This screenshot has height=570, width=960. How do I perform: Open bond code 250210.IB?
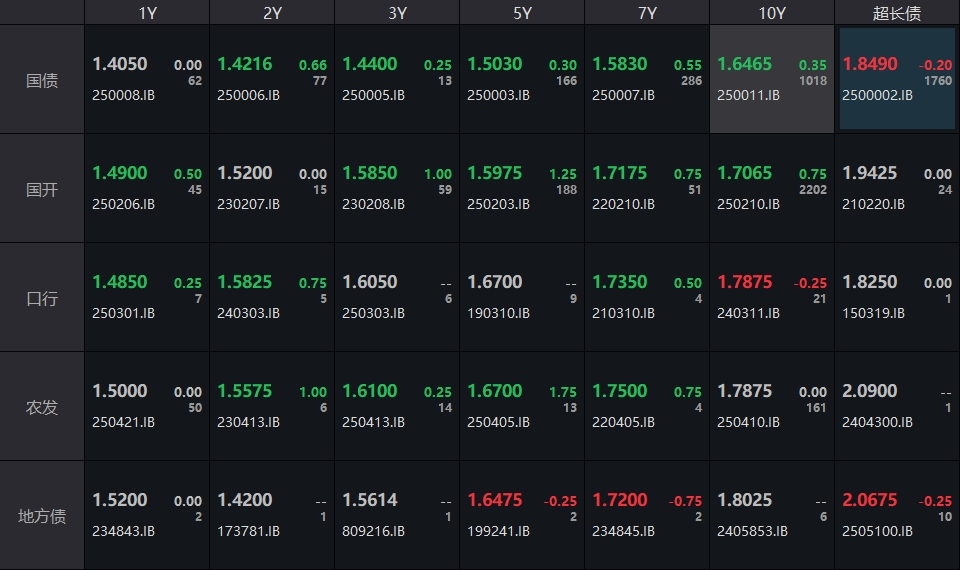(748, 204)
